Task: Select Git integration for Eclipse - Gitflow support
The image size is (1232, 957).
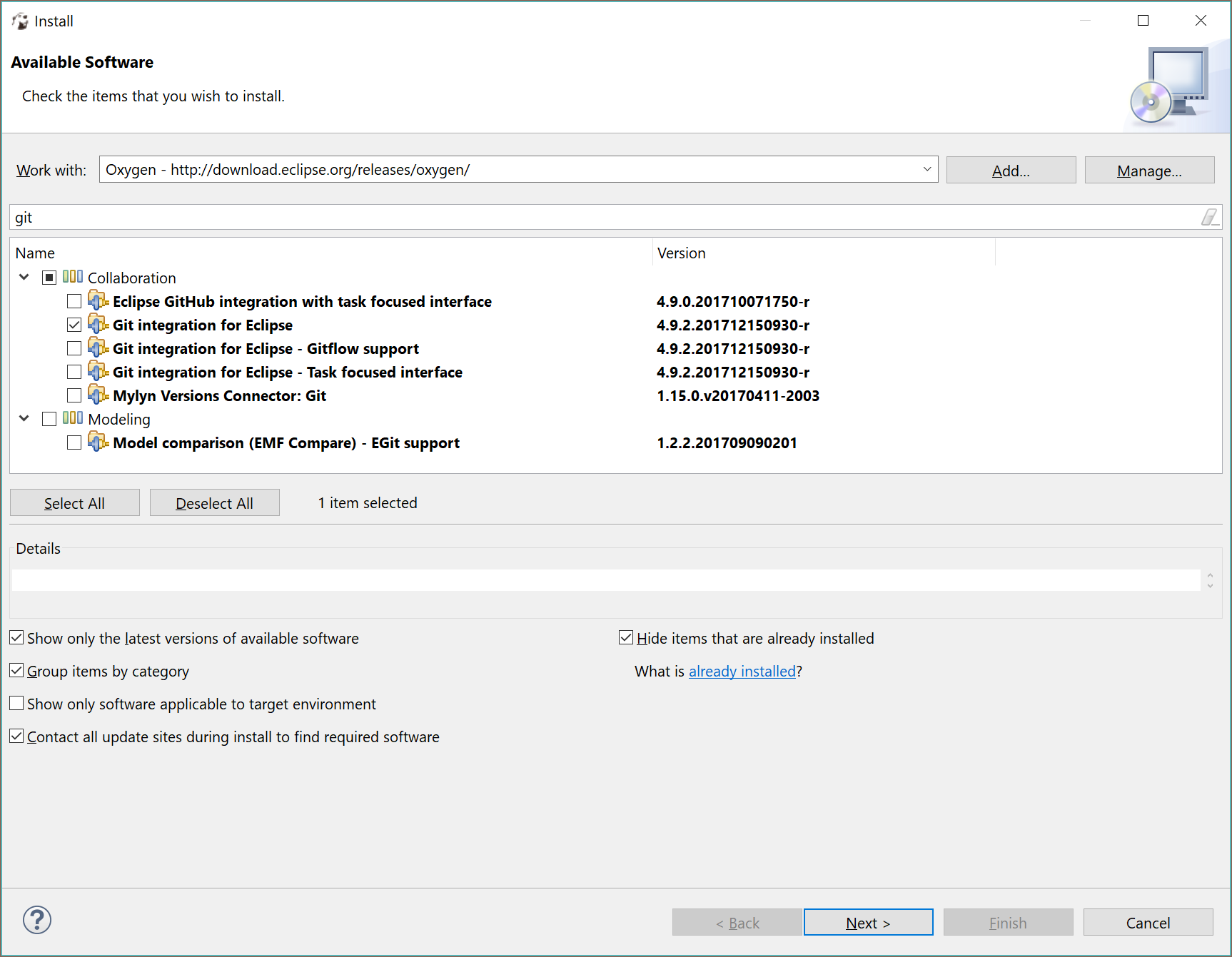Action: [266, 348]
